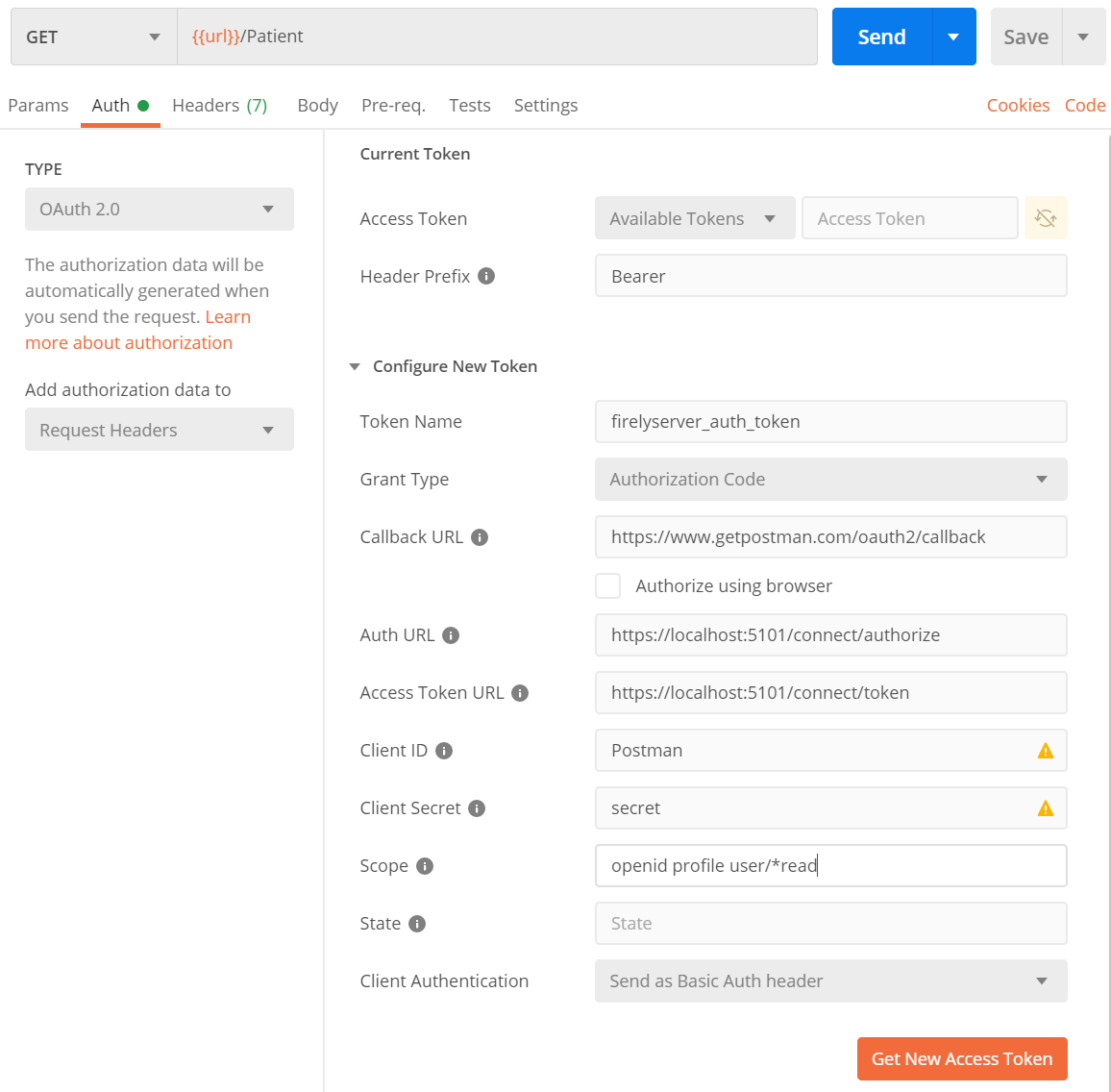Click the Send button
This screenshot has height=1092, width=1111.
click(882, 37)
